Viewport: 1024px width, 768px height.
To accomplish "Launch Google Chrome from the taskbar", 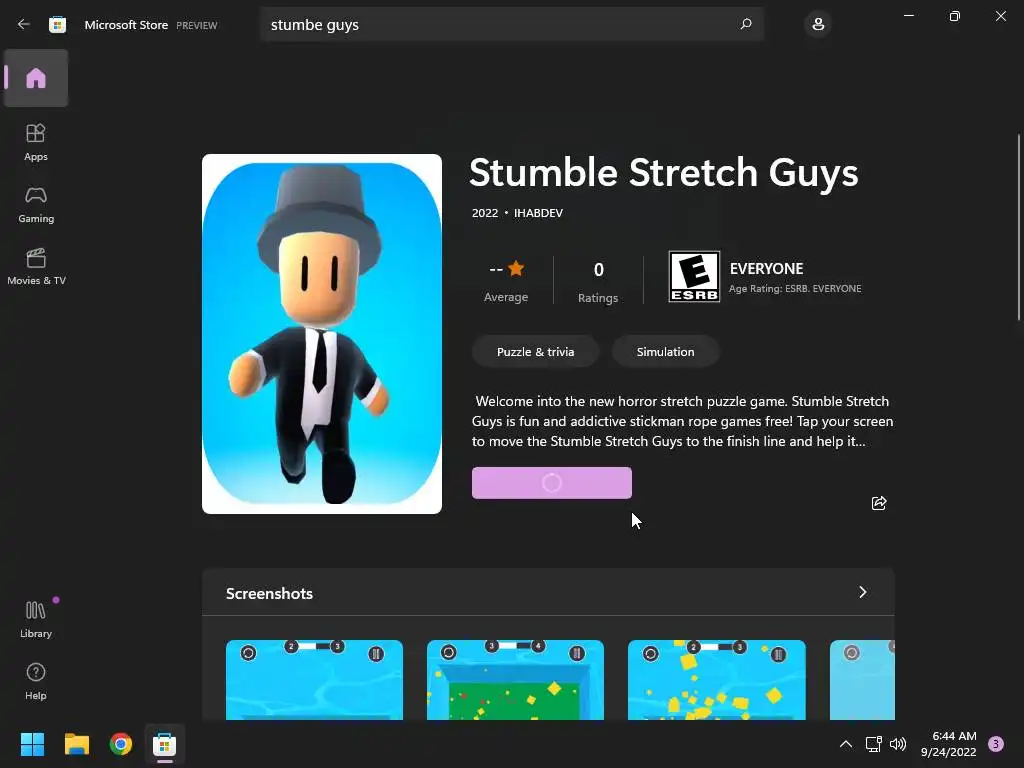I will coord(121,744).
